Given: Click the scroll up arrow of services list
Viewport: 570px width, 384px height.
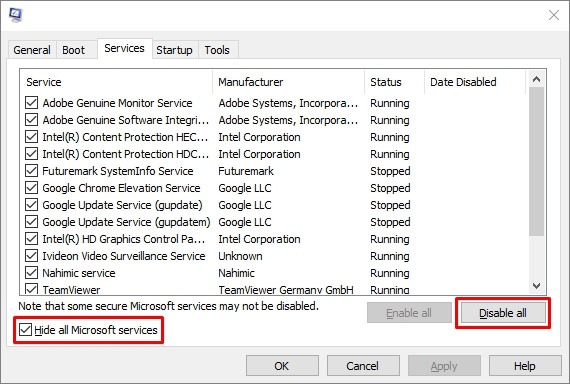Looking at the screenshot, I should pos(536,79).
